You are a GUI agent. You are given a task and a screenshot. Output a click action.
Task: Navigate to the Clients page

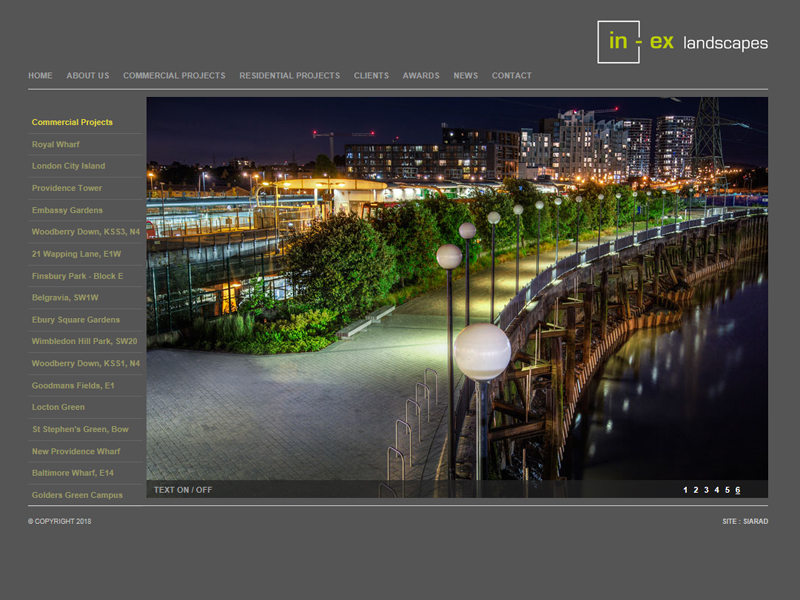click(371, 76)
